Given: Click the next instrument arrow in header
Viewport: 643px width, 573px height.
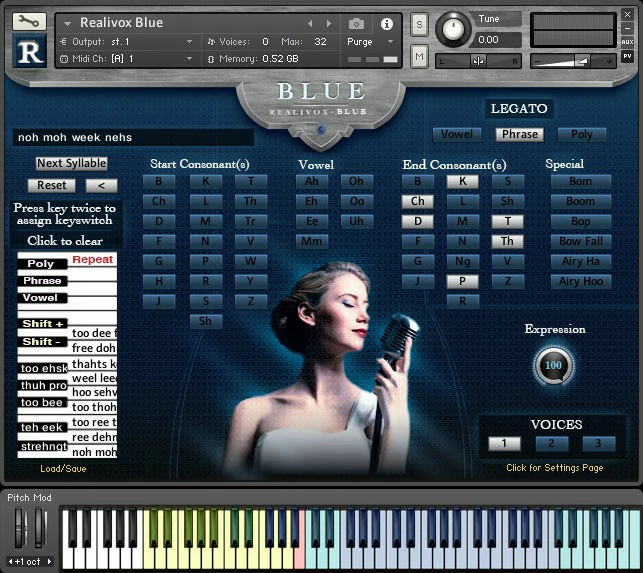Looking at the screenshot, I should point(329,23).
